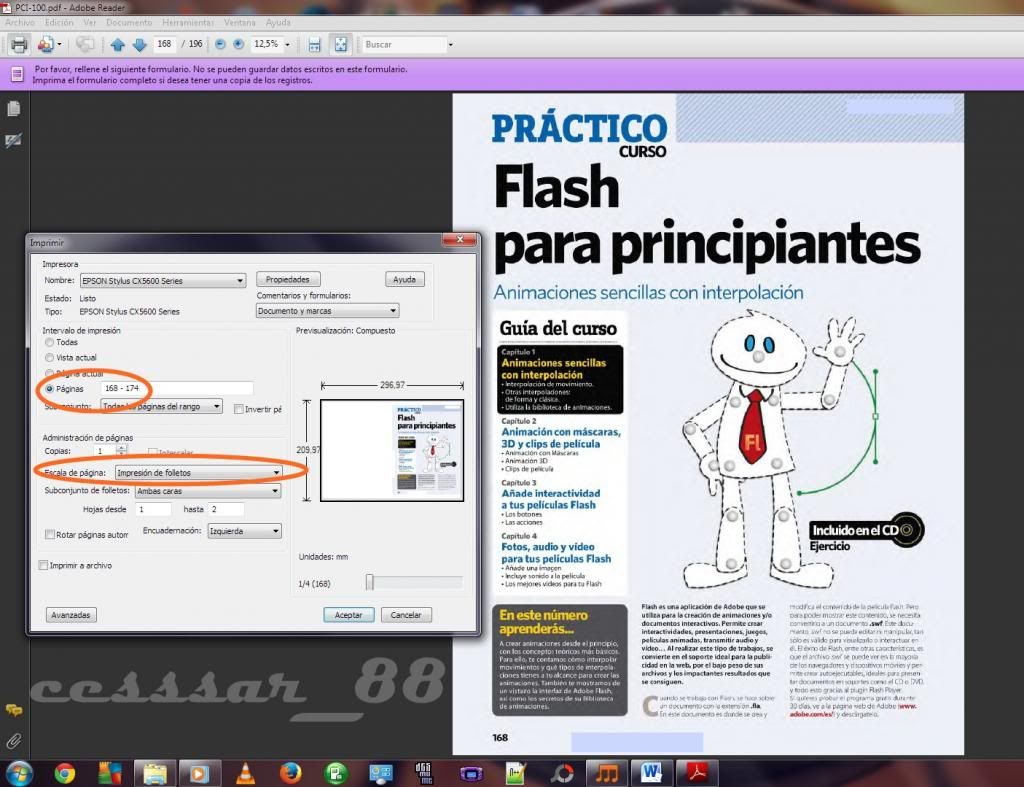Close the Imprimir dialog
Screen dimensions: 1024x787
click(460, 240)
